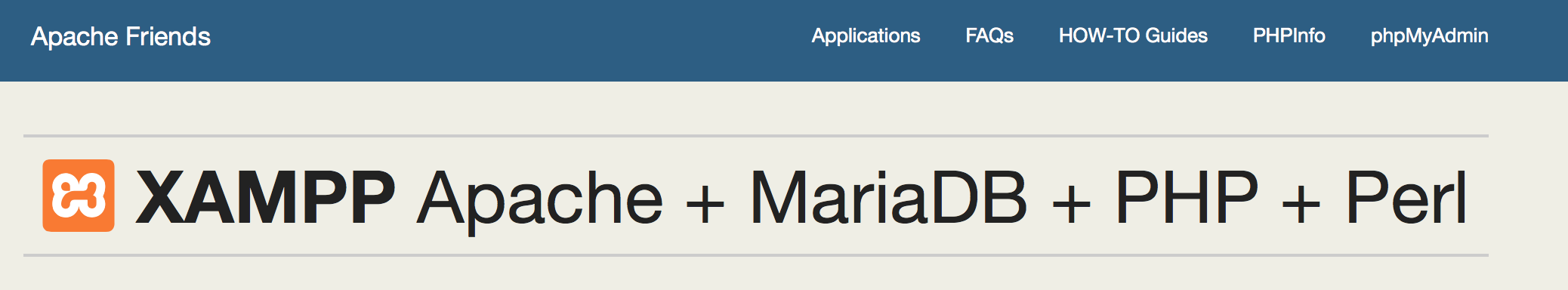Image resolution: width=1568 pixels, height=290 pixels.
Task: Click the horizontal rule below the XAMPP heading
Action: (x=756, y=255)
